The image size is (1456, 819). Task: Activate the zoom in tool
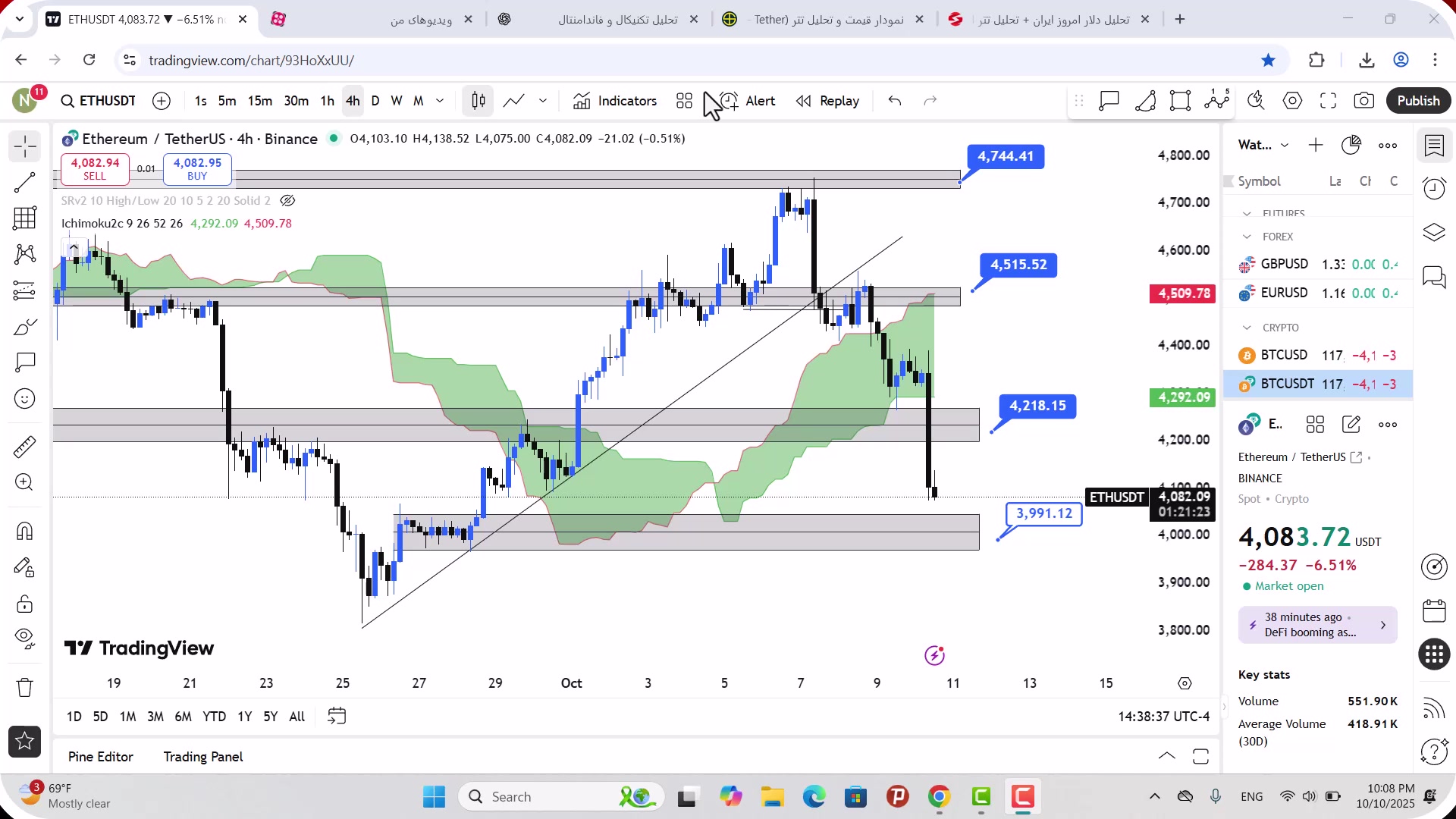coord(25,482)
